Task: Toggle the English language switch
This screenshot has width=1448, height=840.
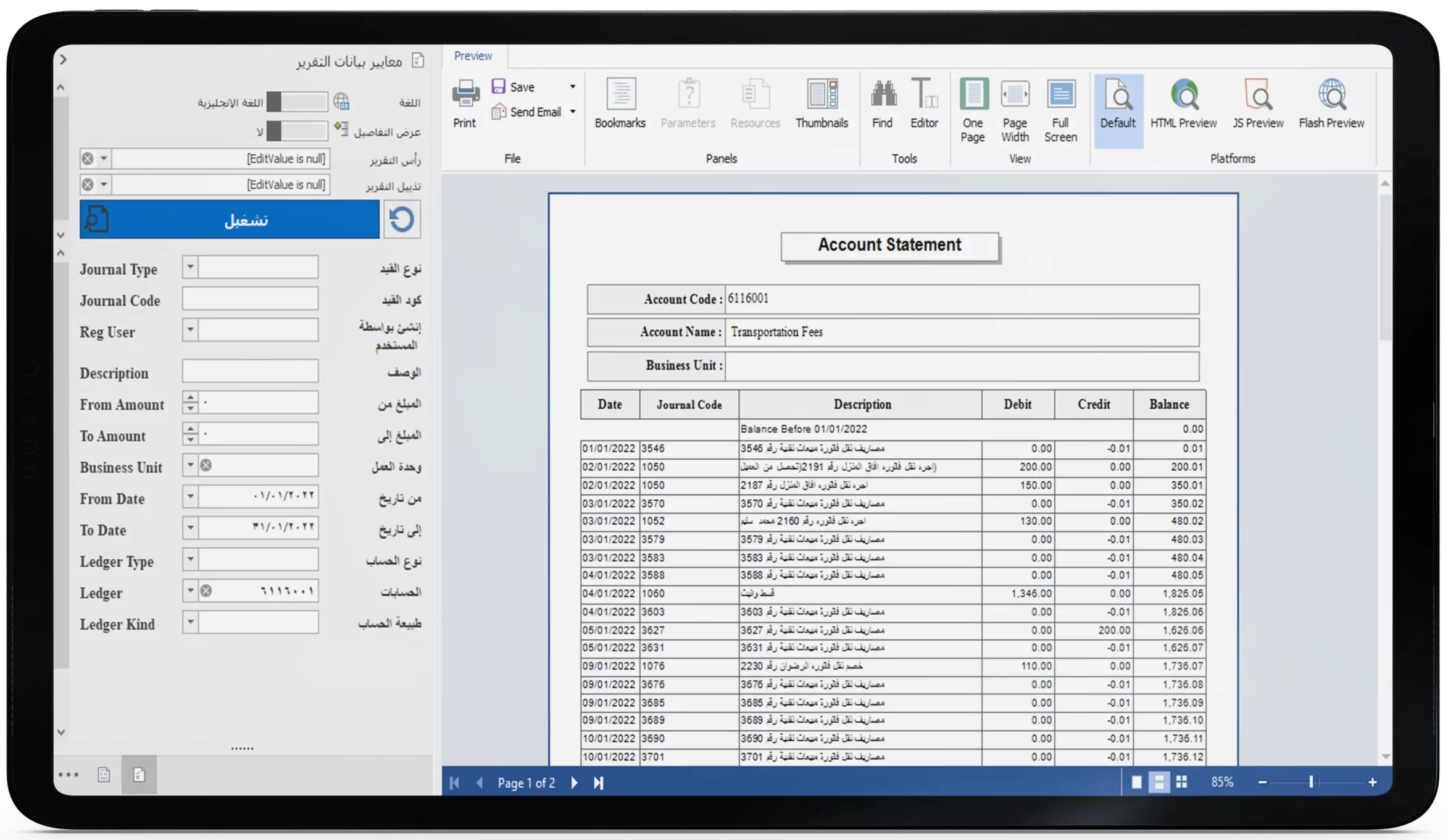Action: click(x=297, y=102)
